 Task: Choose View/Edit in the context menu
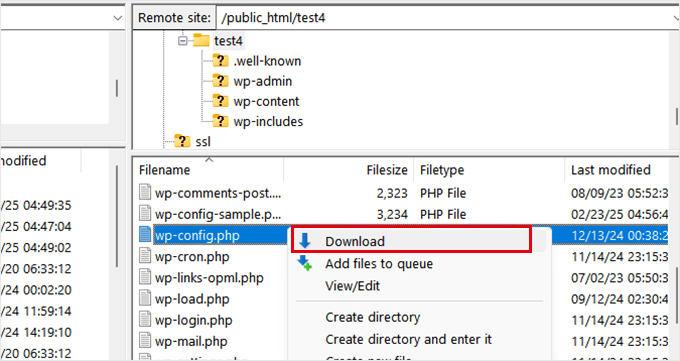353,286
